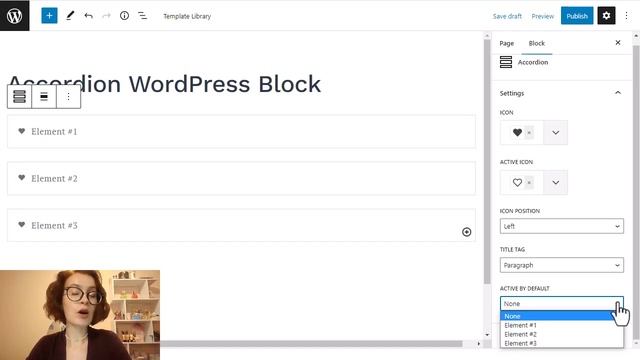Open the Title Tag dropdown showing Paragraph

click(562, 265)
